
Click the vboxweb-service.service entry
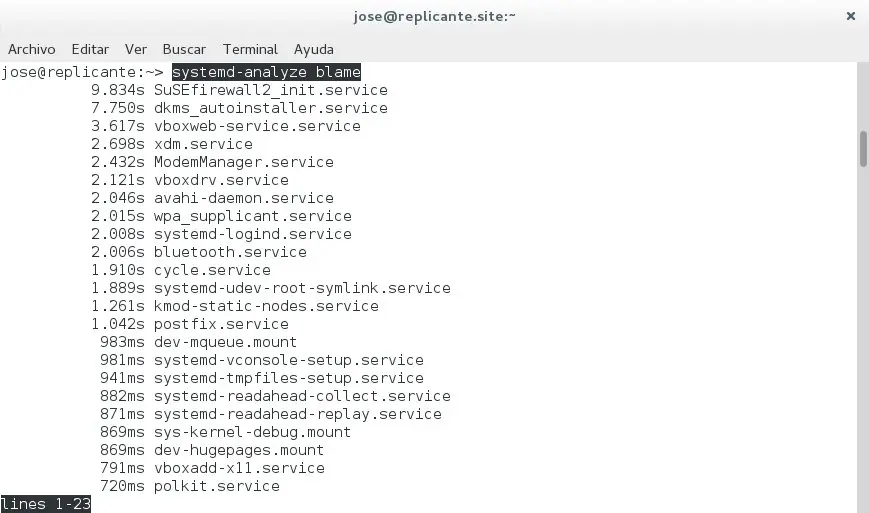tap(257, 126)
